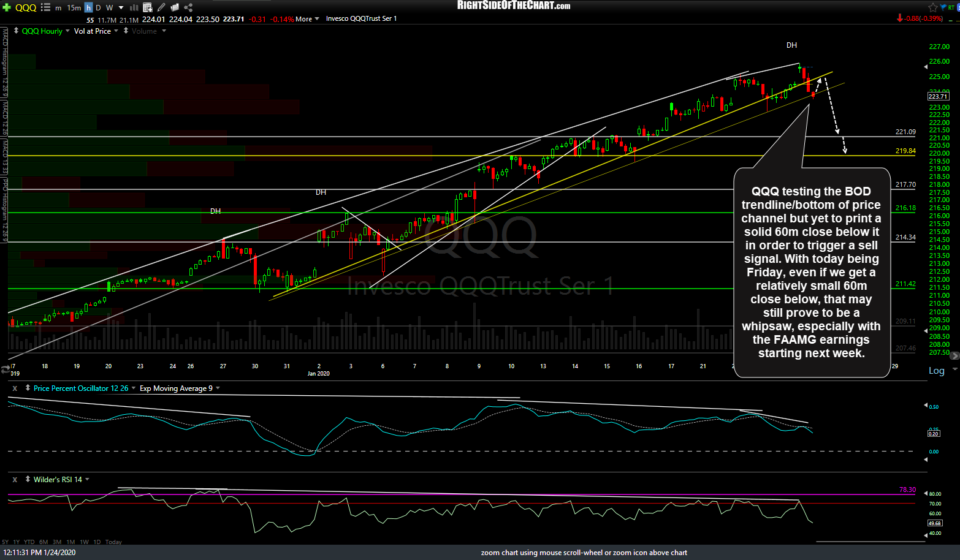Screen dimensions: 960x560
Task: Switch to the 15m timeframe
Action: click(74, 8)
